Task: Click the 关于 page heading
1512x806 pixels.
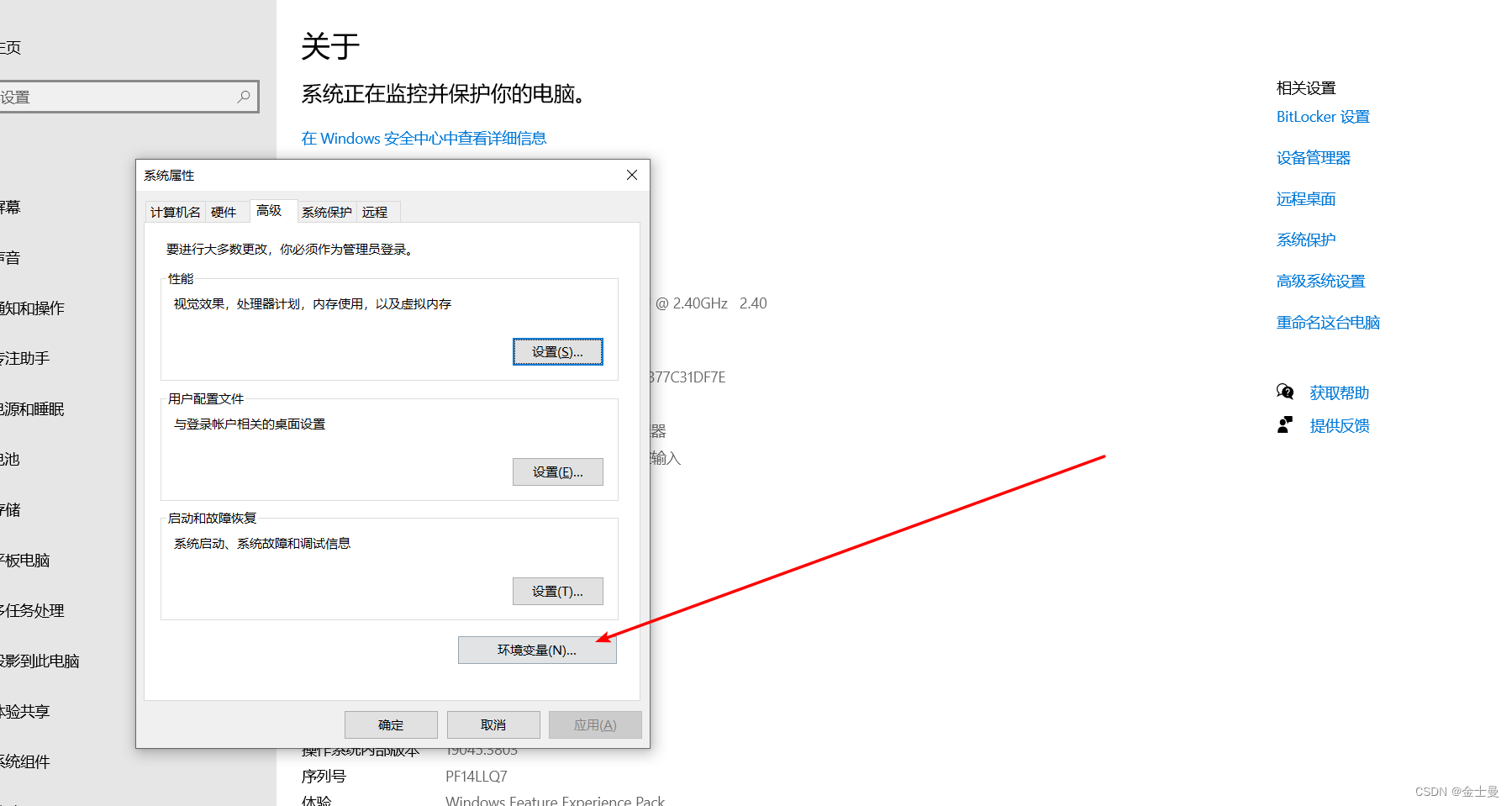Action: click(x=330, y=46)
